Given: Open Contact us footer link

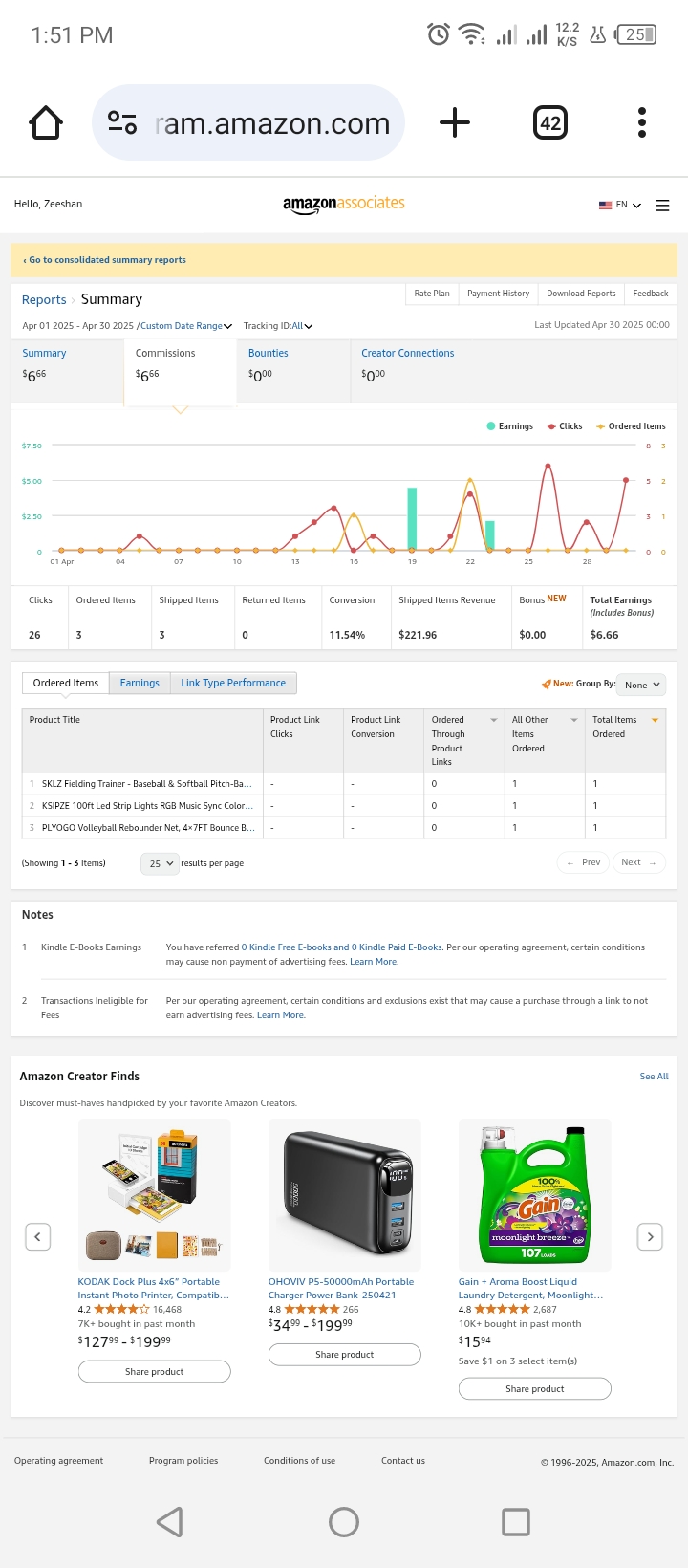Looking at the screenshot, I should 403,1461.
